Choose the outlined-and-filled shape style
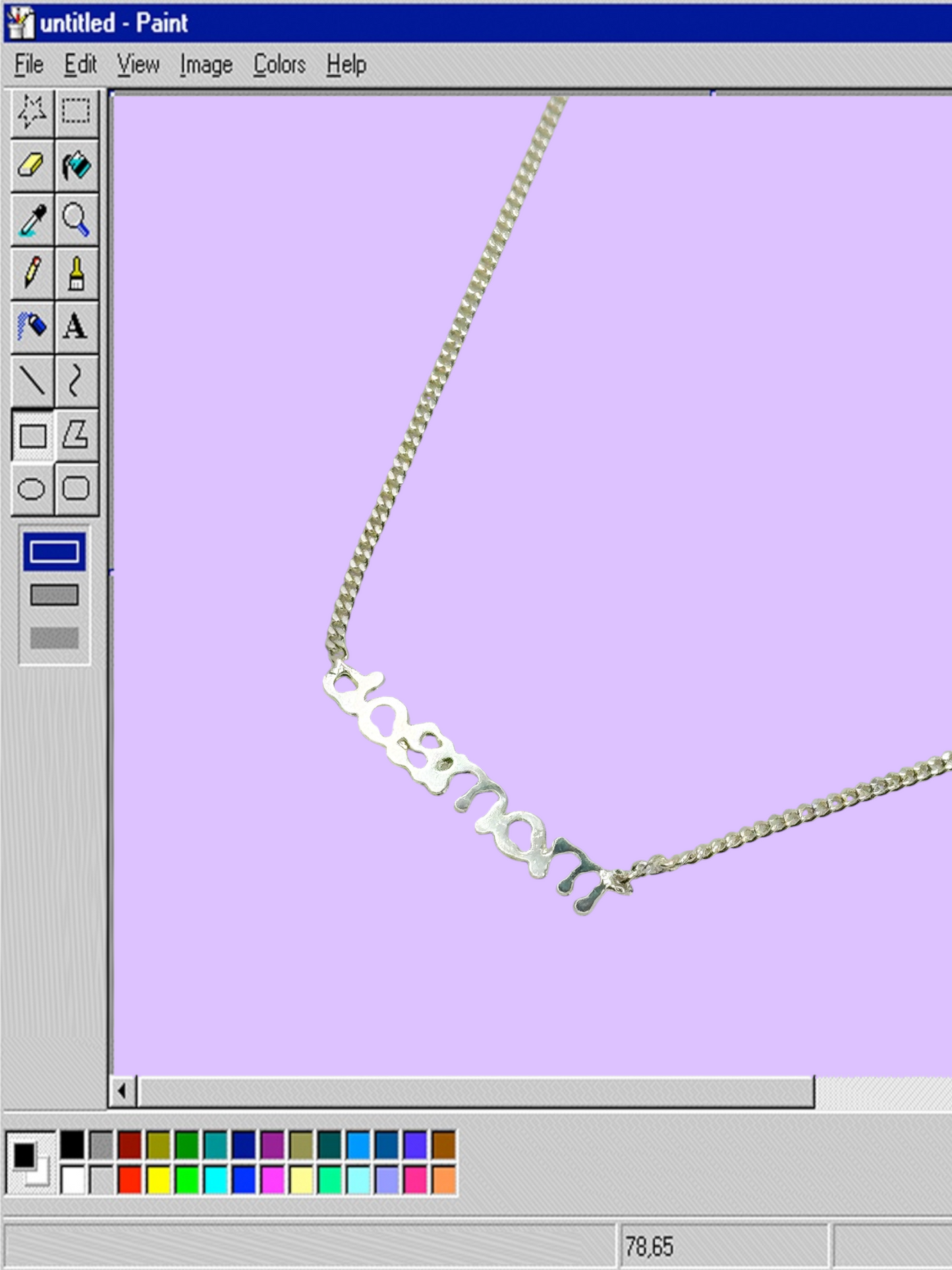The height and width of the screenshot is (1270, 952). [x=55, y=595]
